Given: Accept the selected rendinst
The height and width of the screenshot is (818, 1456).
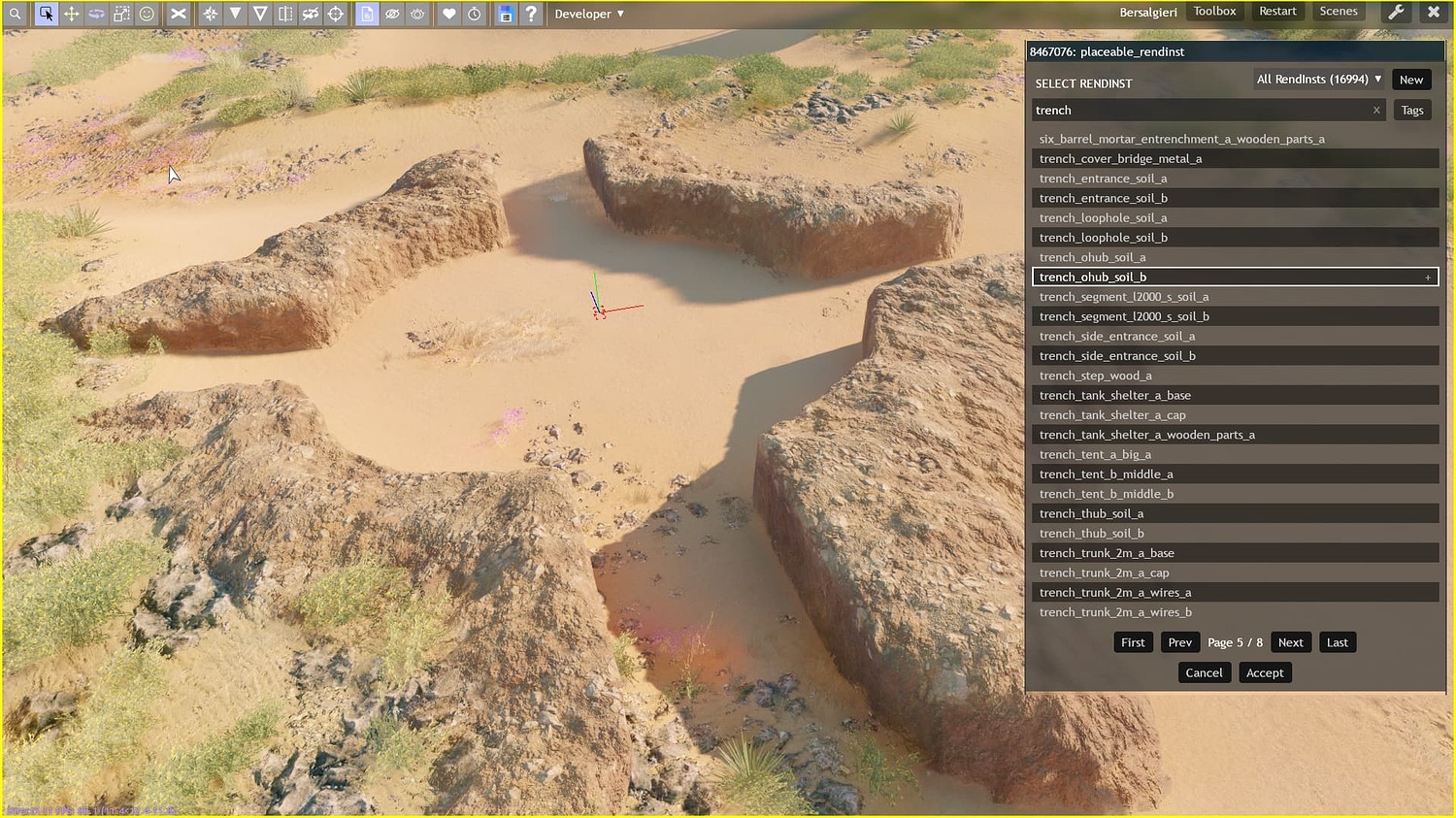Looking at the screenshot, I should click(x=1265, y=671).
